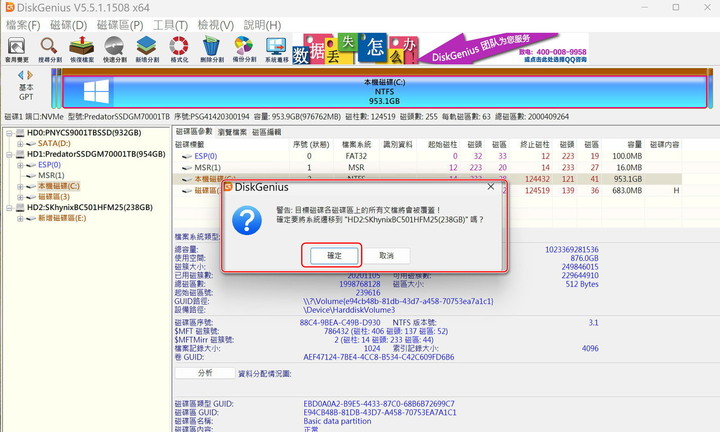Click the 搜尋分割 magnifier toolbar icon
720x432 pixels.
tap(50, 49)
